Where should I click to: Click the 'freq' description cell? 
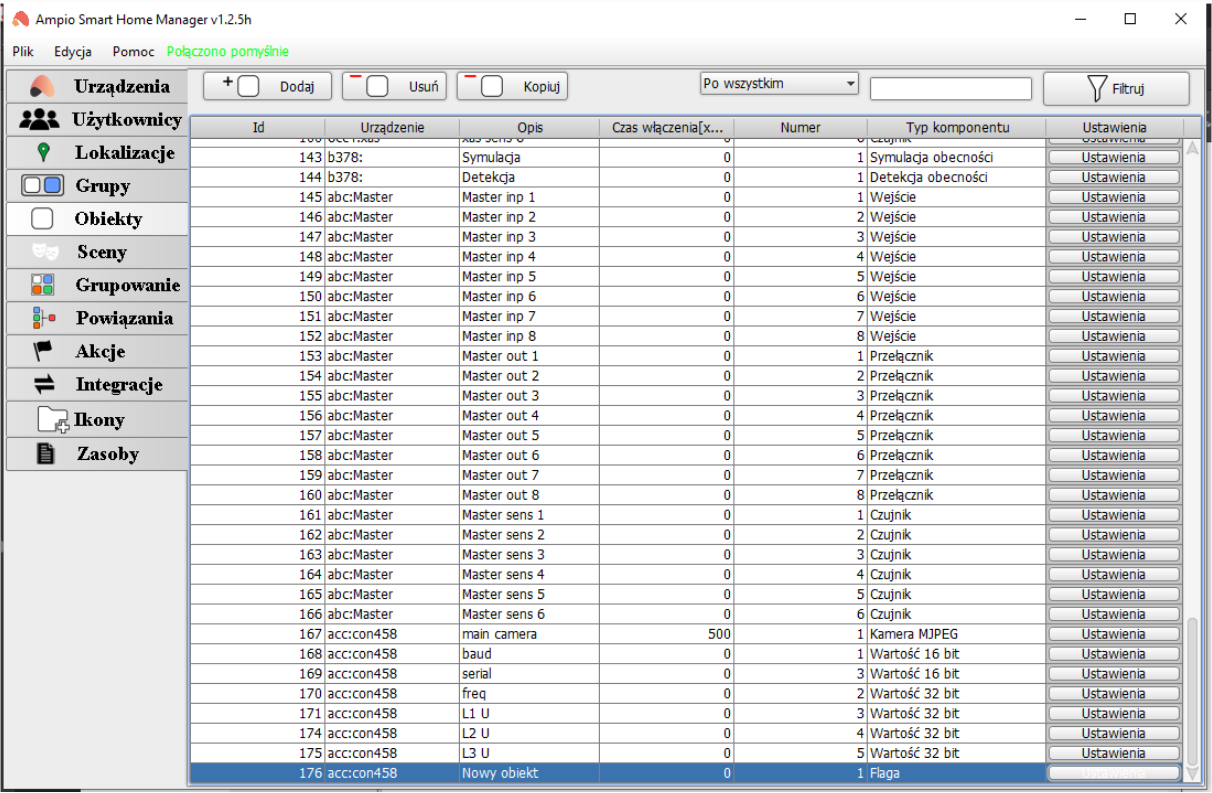(530, 694)
